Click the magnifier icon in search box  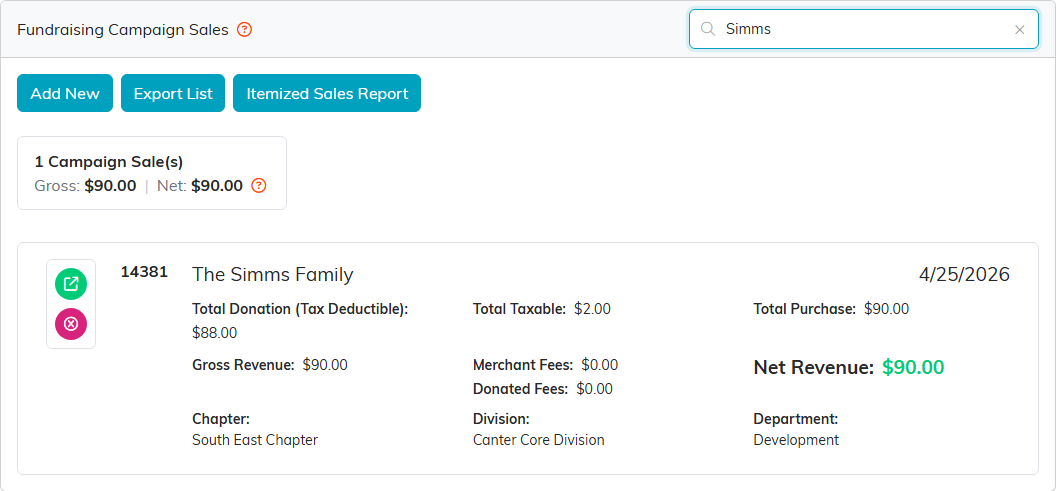707,29
